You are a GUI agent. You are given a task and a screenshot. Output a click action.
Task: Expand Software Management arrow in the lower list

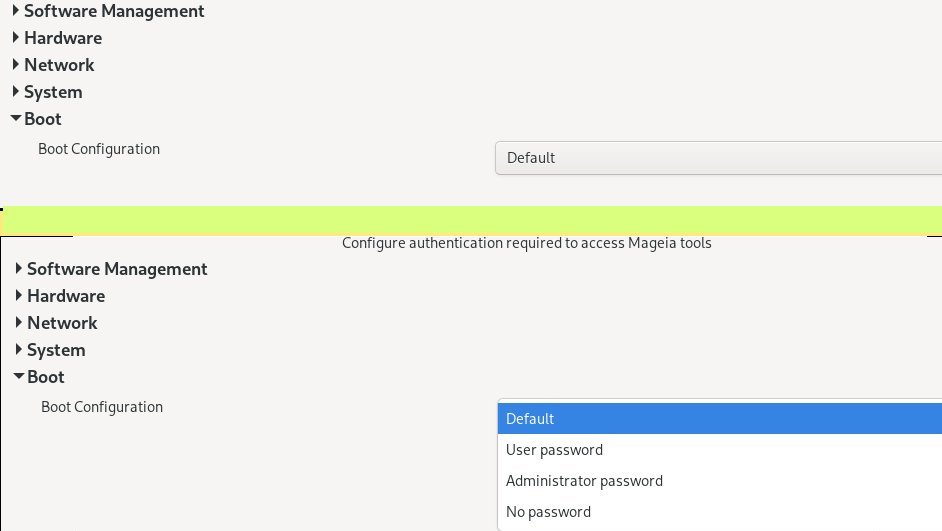19,269
